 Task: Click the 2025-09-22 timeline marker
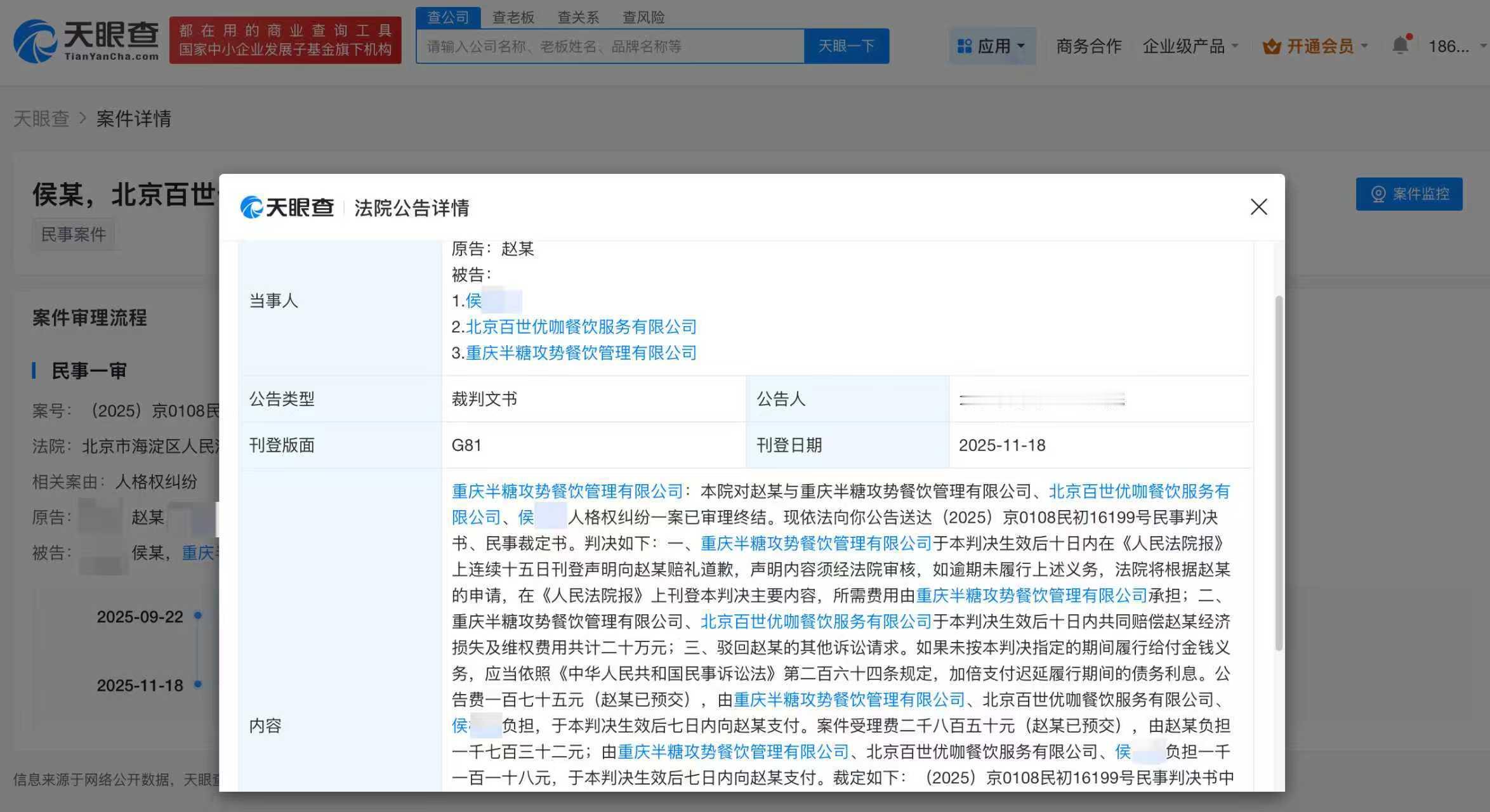tap(197, 616)
